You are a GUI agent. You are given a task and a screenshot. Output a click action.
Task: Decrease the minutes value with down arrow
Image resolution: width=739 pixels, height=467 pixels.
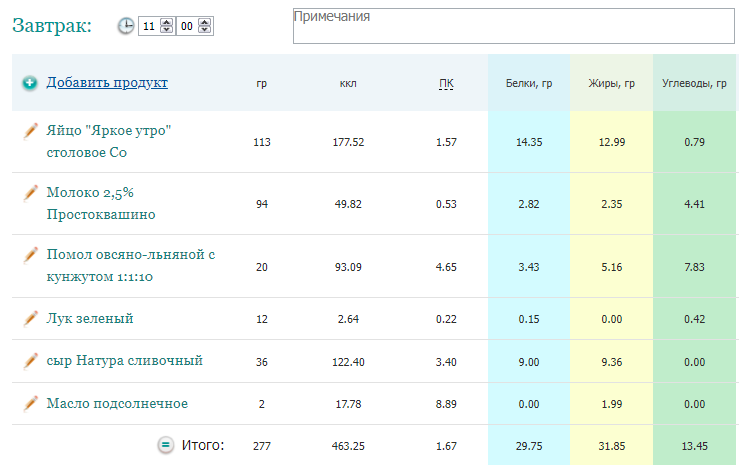pyautogui.click(x=205, y=30)
